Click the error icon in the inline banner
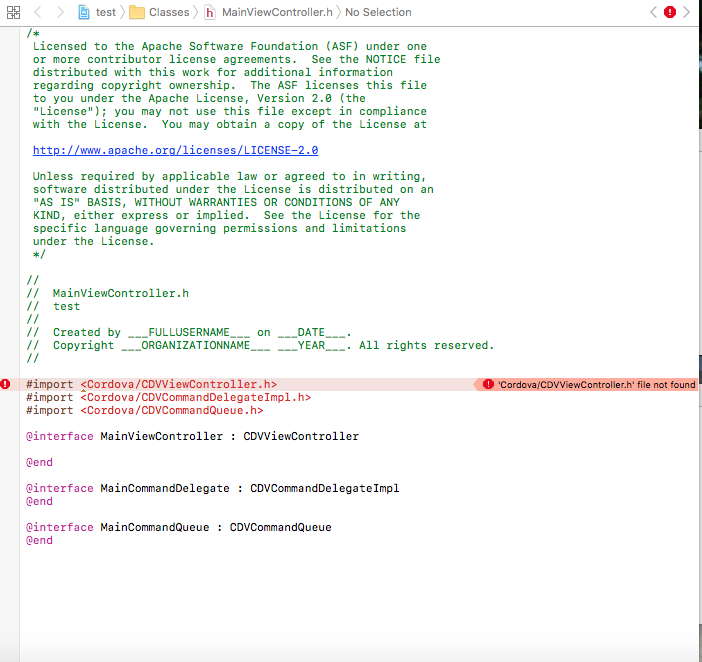Viewport: 702px width, 662px height. 488,384
